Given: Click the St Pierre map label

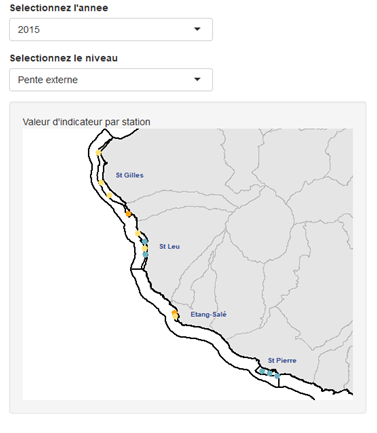Looking at the screenshot, I should pos(282,360).
